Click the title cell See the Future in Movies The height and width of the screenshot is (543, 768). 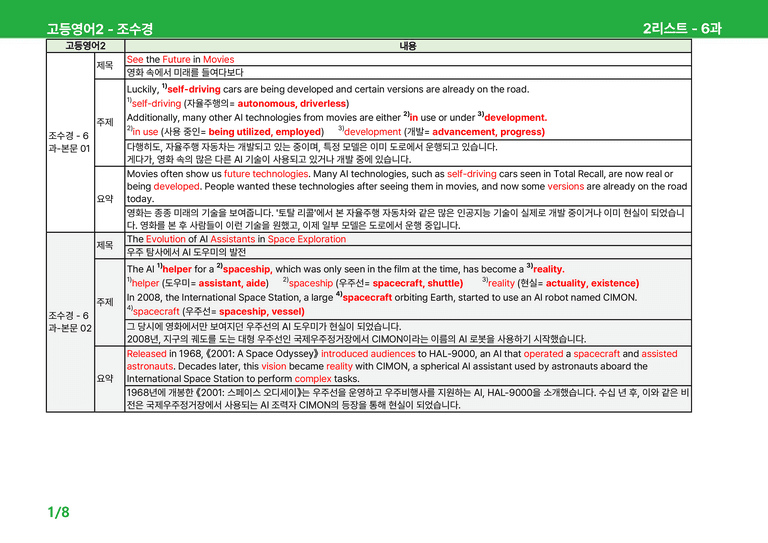(408, 59)
